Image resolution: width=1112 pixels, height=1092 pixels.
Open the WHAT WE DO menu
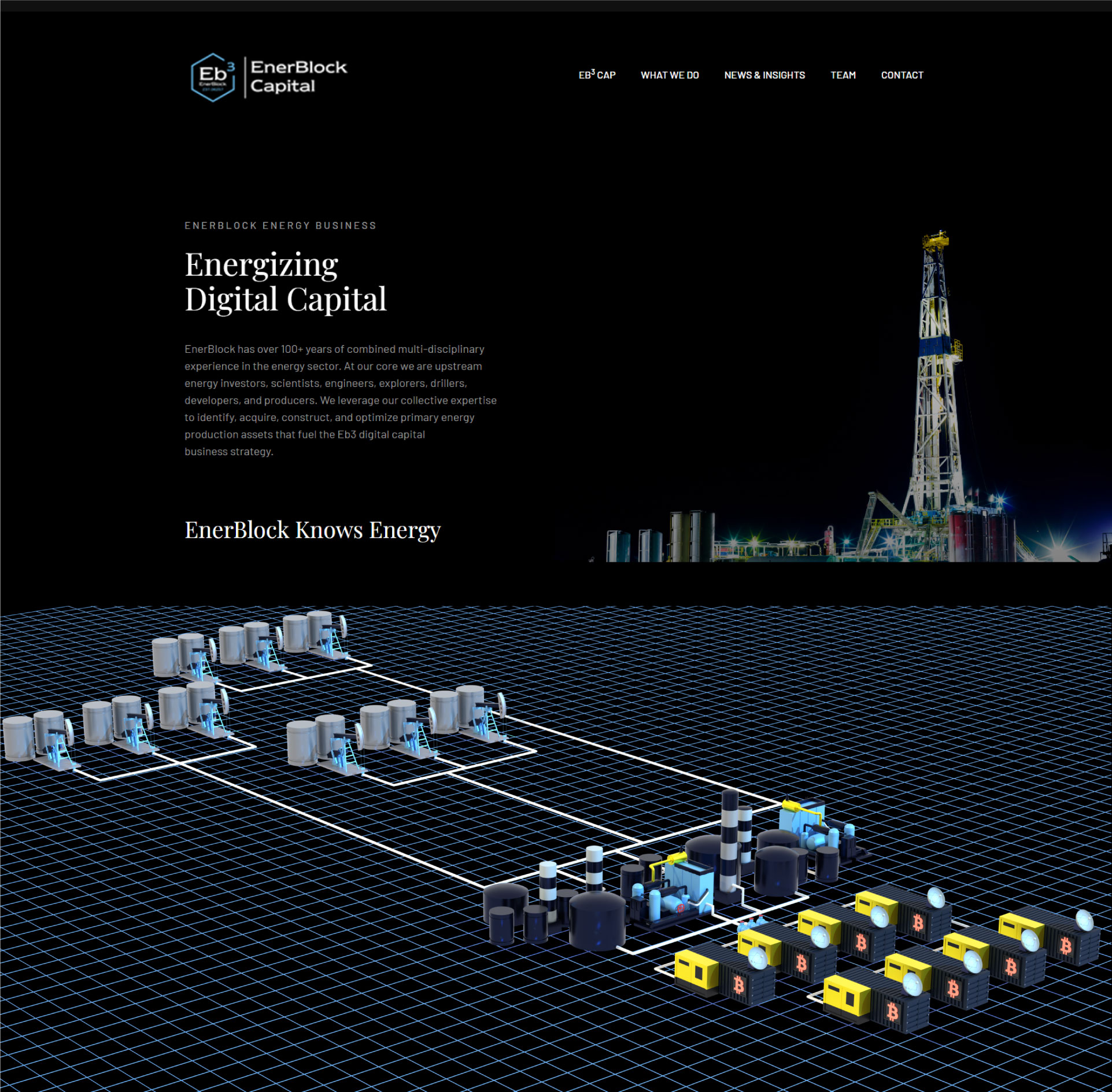670,75
